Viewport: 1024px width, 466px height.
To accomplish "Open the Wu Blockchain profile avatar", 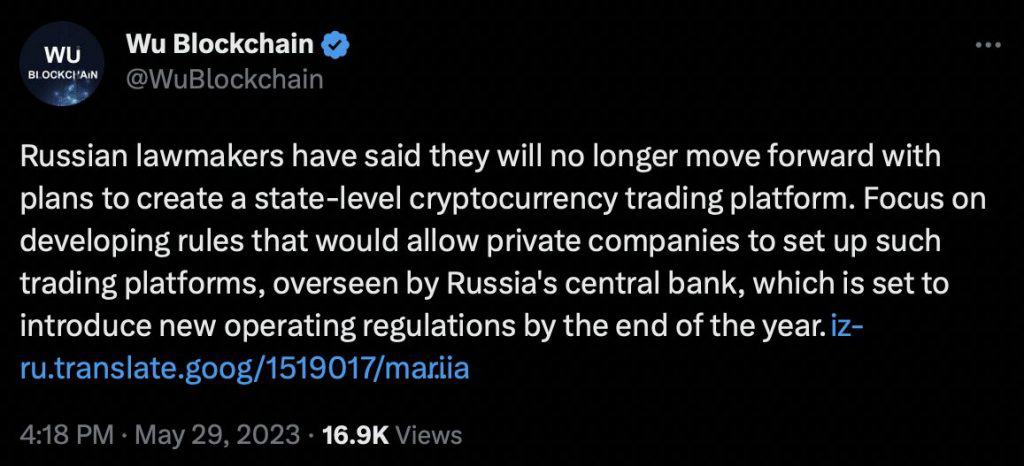I will (62, 63).
